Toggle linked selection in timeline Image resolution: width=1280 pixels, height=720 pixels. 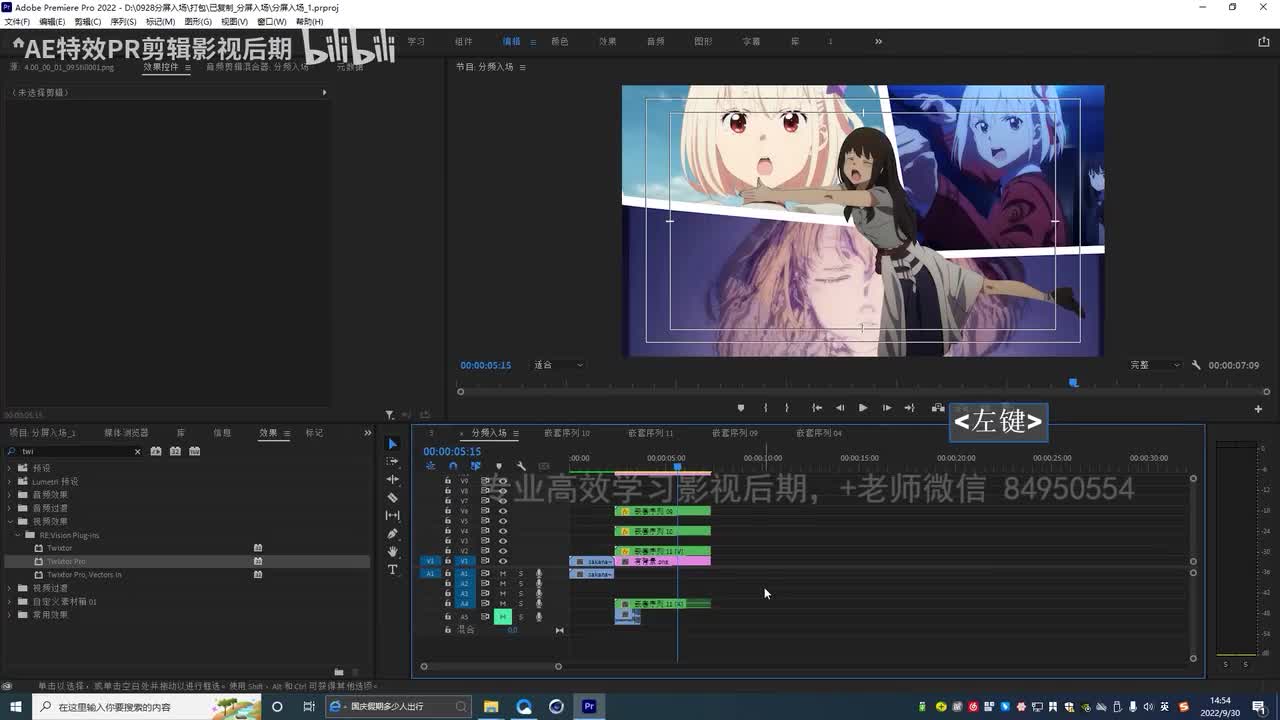tap(476, 466)
